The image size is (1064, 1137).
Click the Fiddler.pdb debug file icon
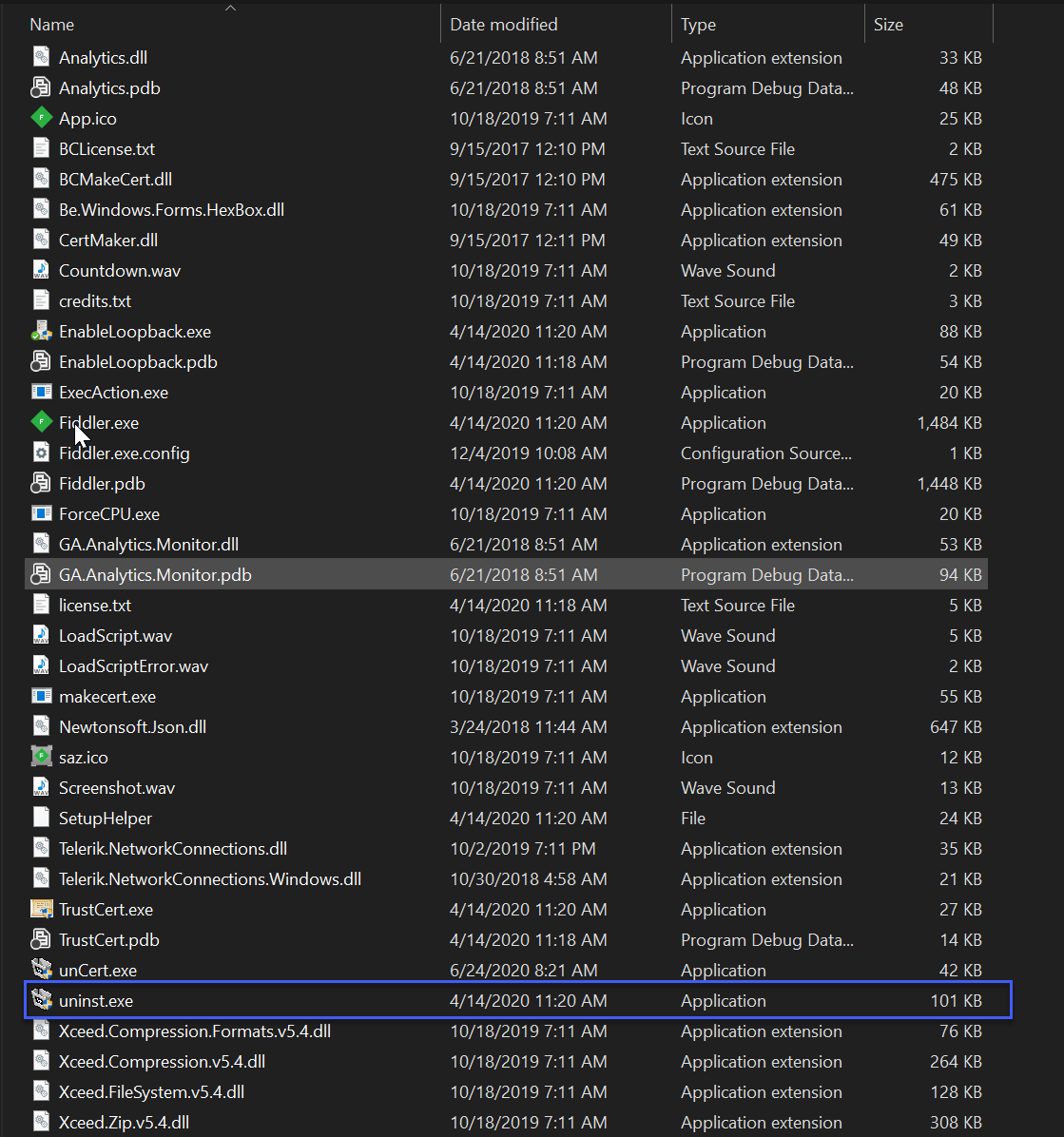(41, 483)
